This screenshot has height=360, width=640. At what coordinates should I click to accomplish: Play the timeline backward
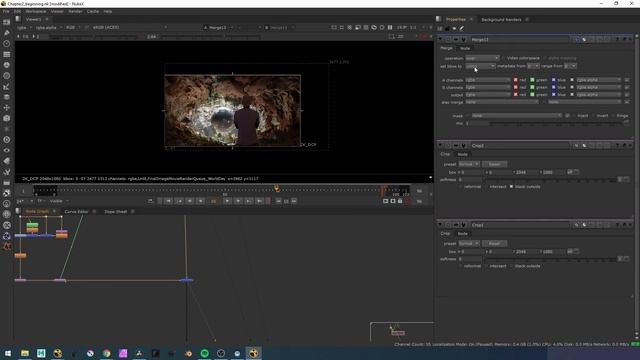[x=200, y=201]
